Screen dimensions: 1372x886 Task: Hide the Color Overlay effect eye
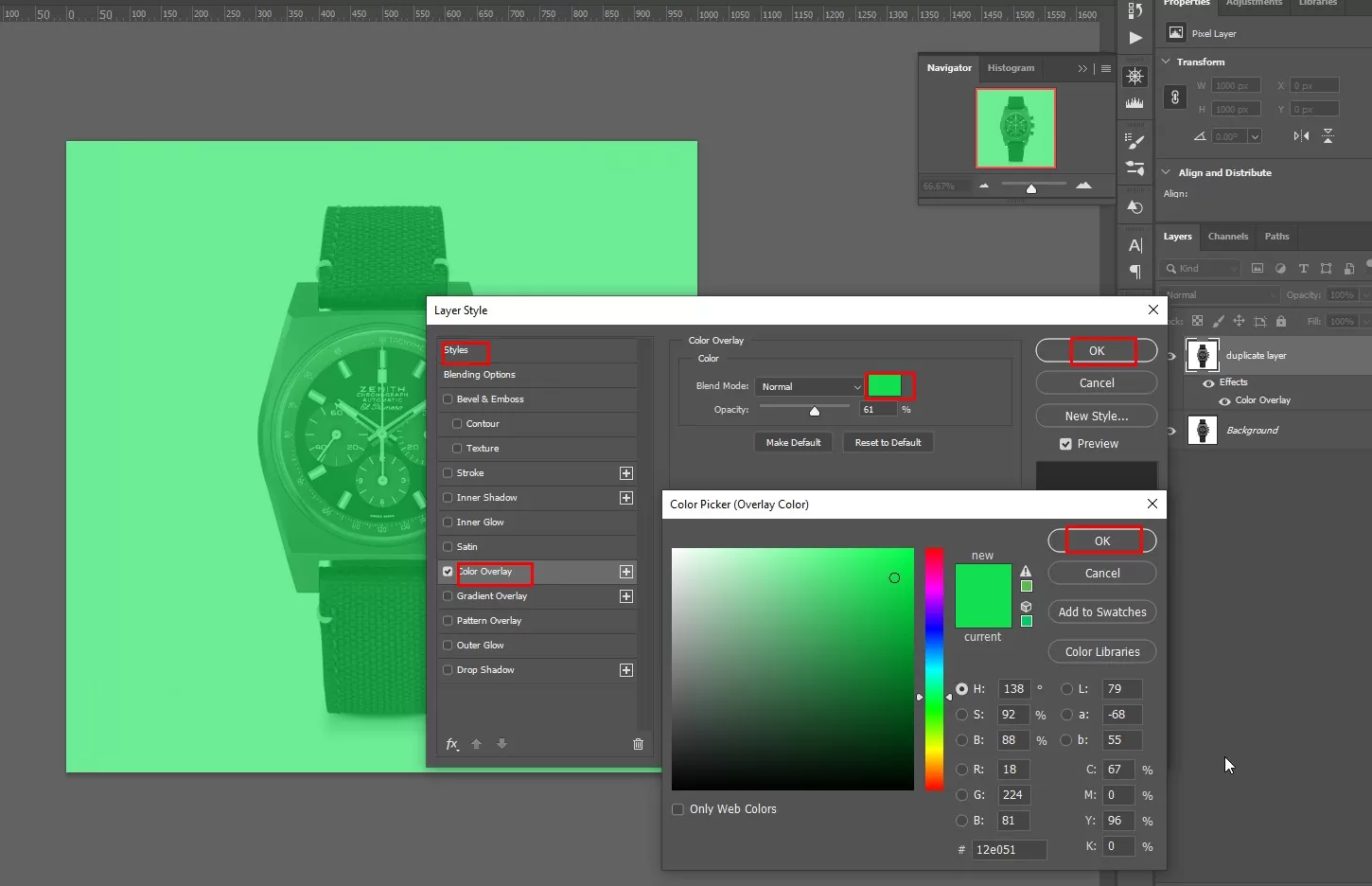[1224, 400]
